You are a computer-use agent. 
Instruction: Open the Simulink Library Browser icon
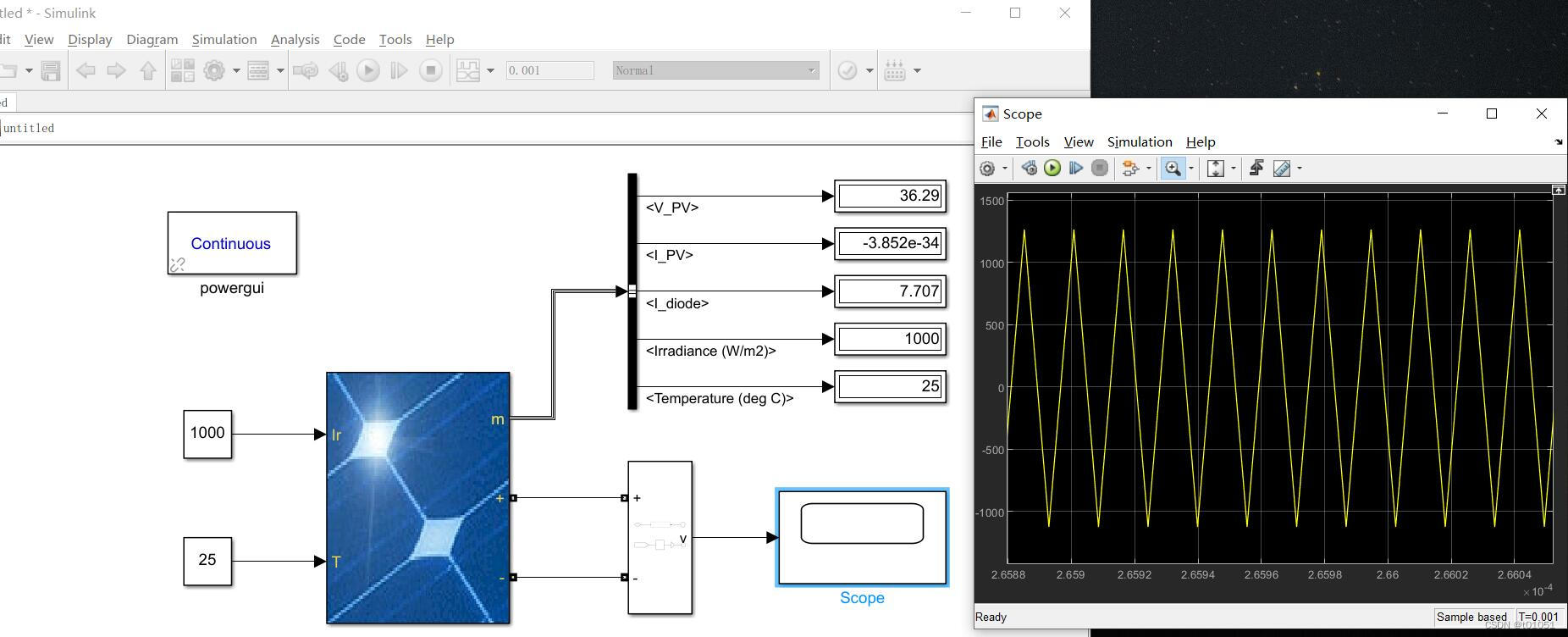[x=183, y=71]
